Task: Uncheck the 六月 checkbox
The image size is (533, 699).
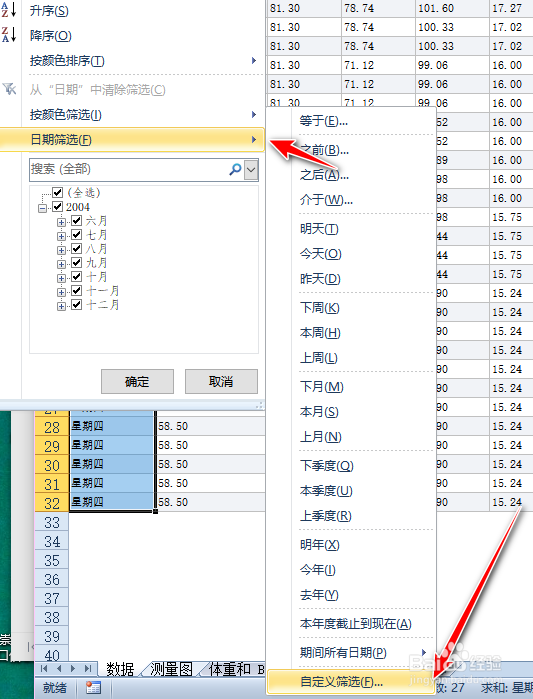Action: click(77, 220)
